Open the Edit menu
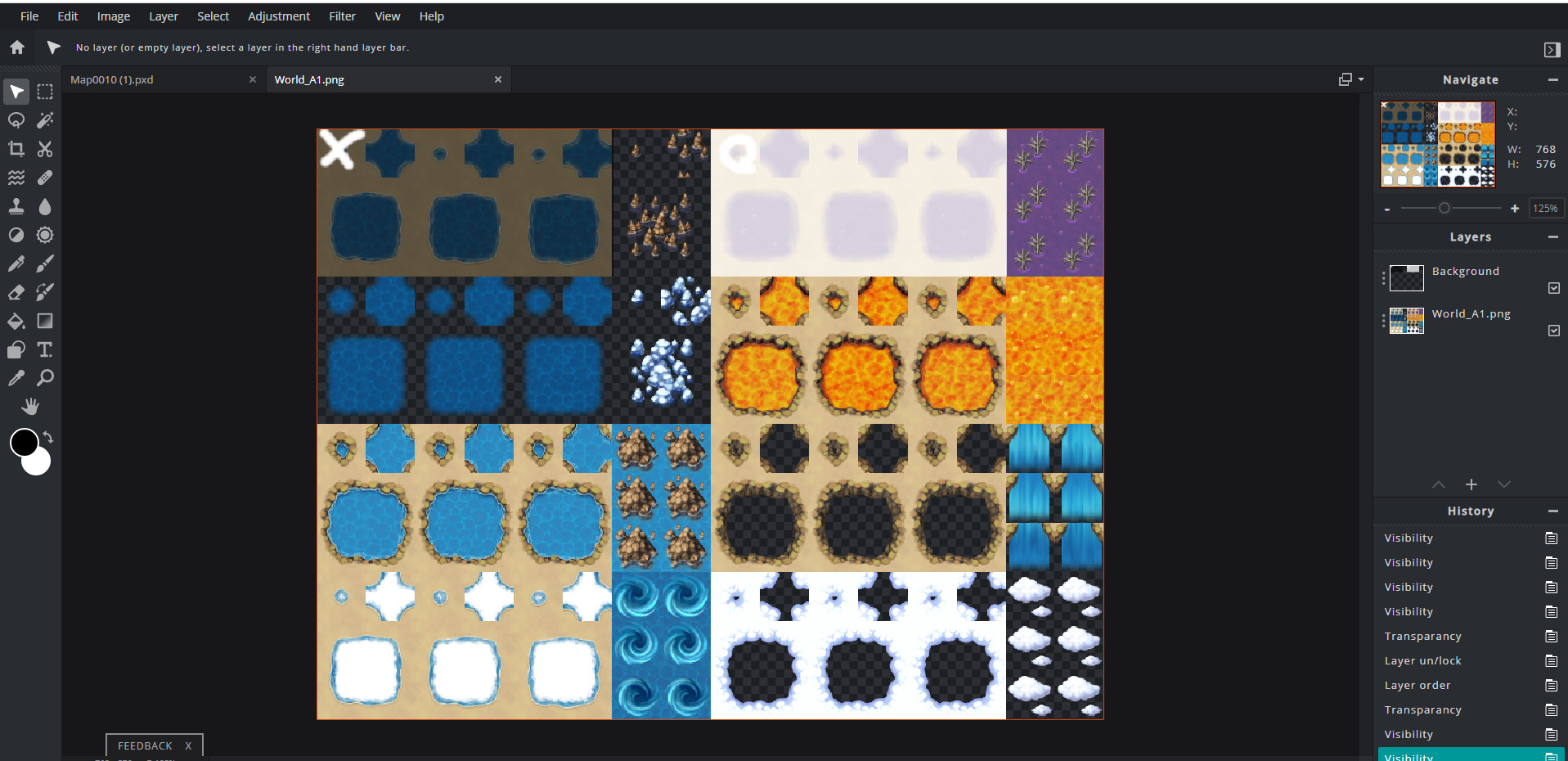 tap(68, 16)
